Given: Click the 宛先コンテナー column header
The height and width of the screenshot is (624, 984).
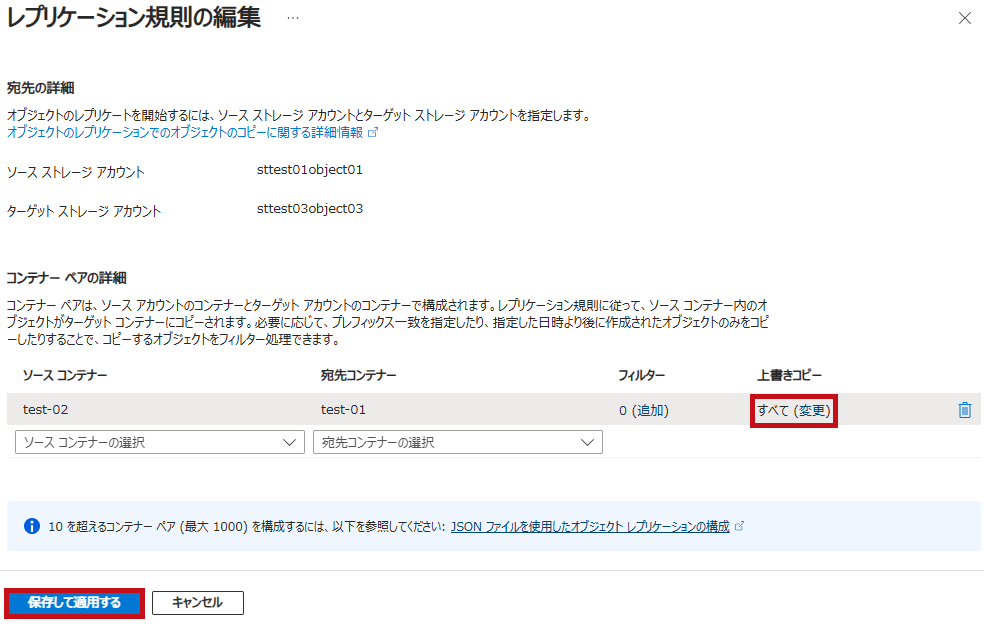Looking at the screenshot, I should [x=358, y=375].
